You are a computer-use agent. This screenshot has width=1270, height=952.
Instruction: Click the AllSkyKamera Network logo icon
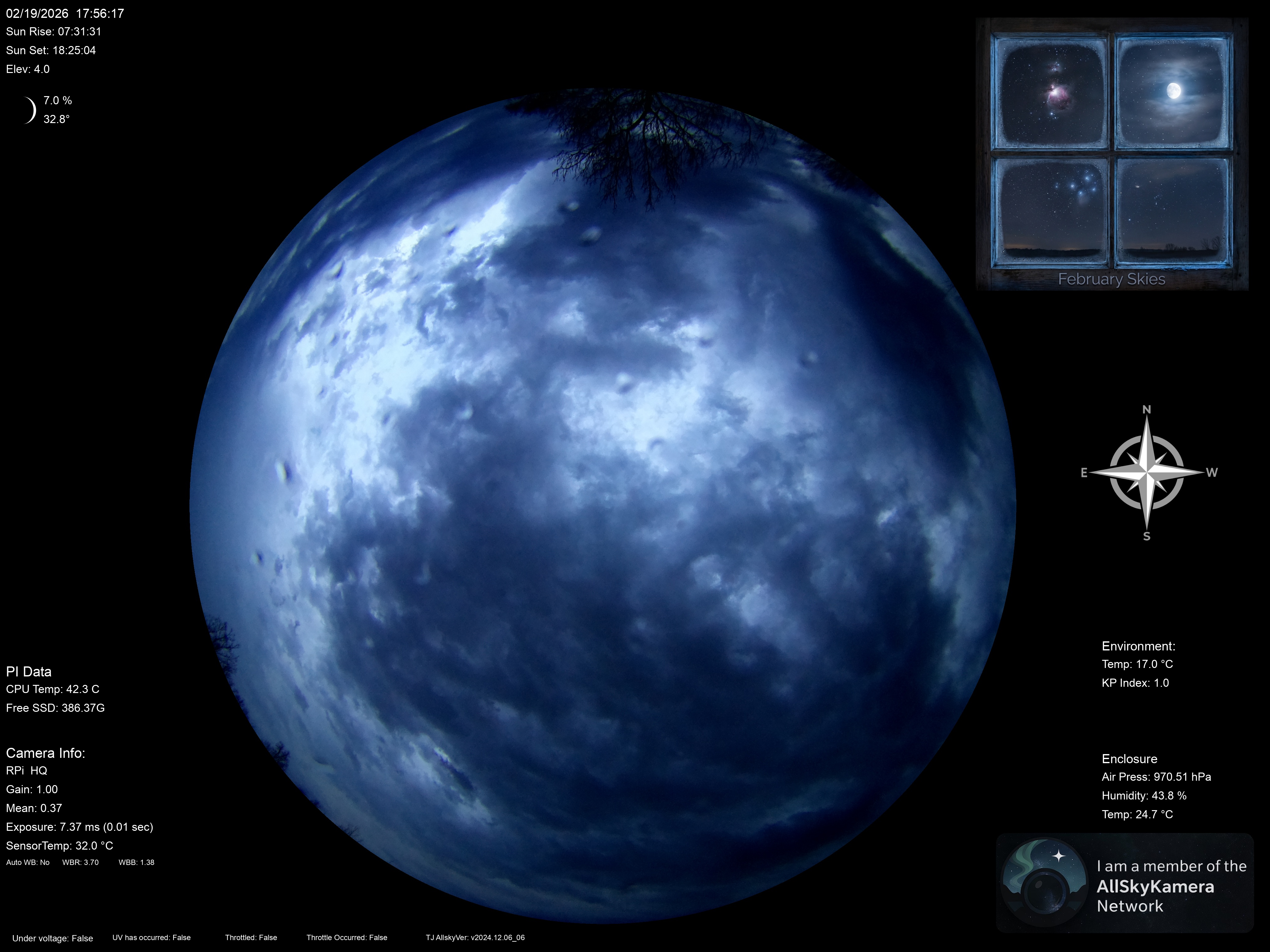[1044, 882]
